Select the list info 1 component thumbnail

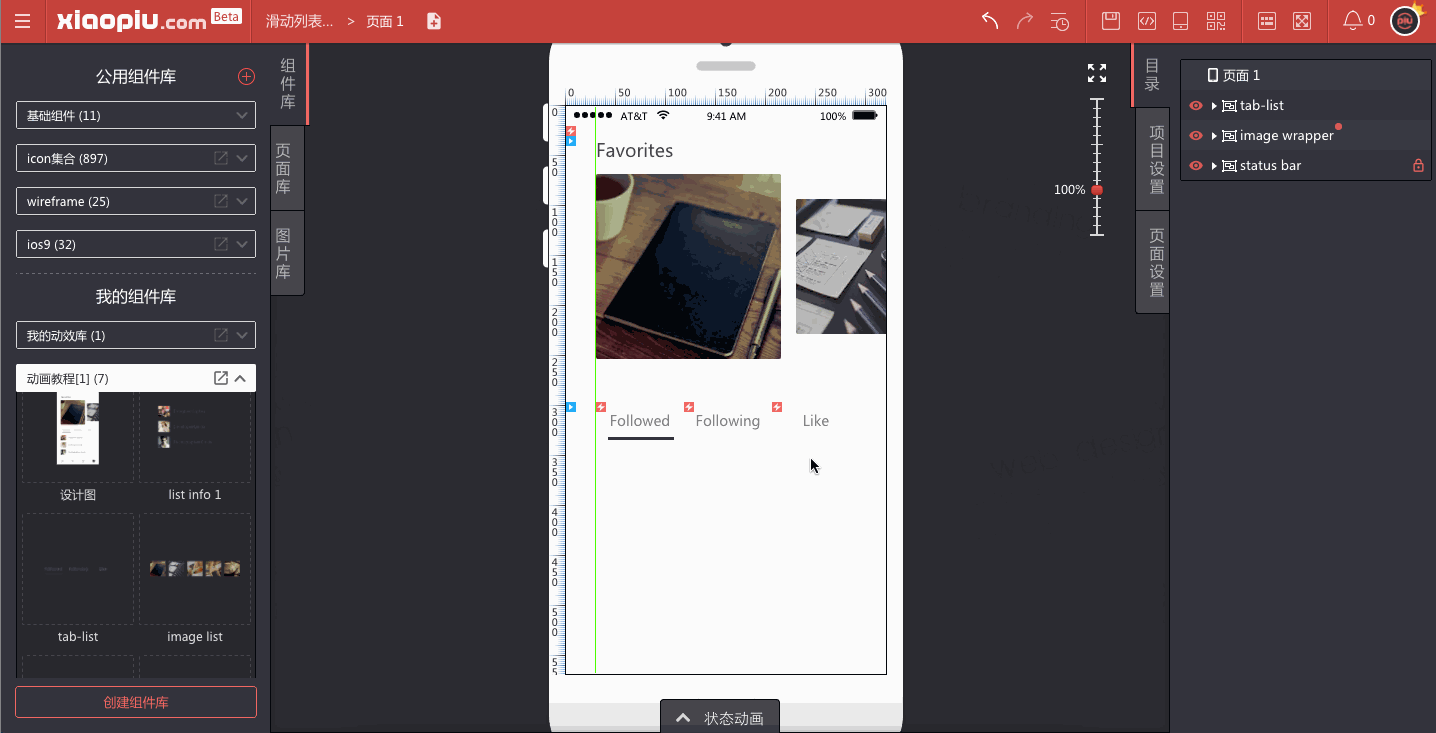point(195,437)
